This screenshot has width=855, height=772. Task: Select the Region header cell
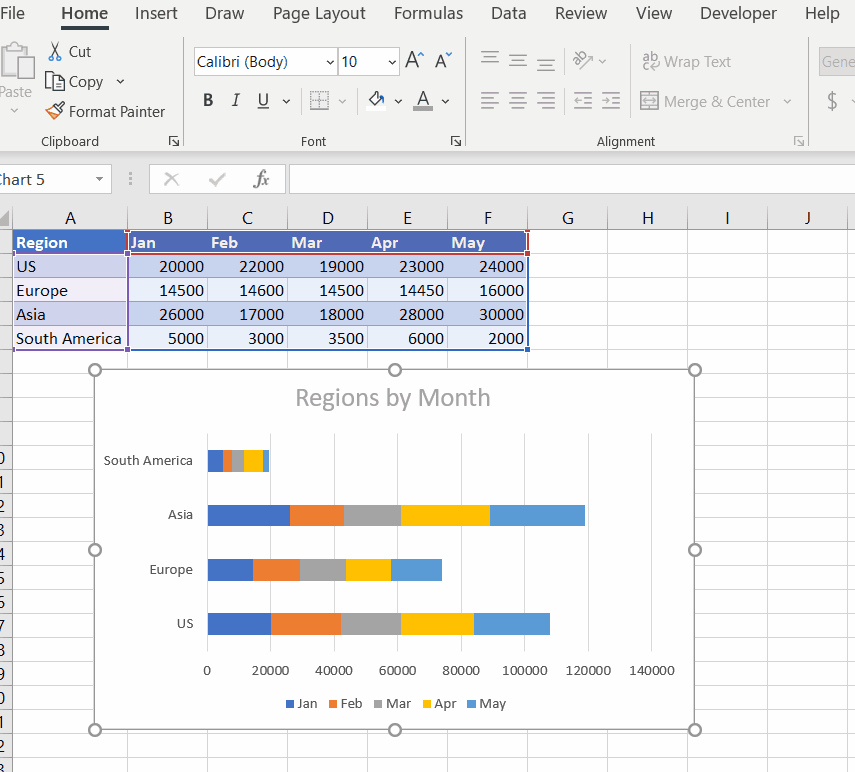point(70,242)
